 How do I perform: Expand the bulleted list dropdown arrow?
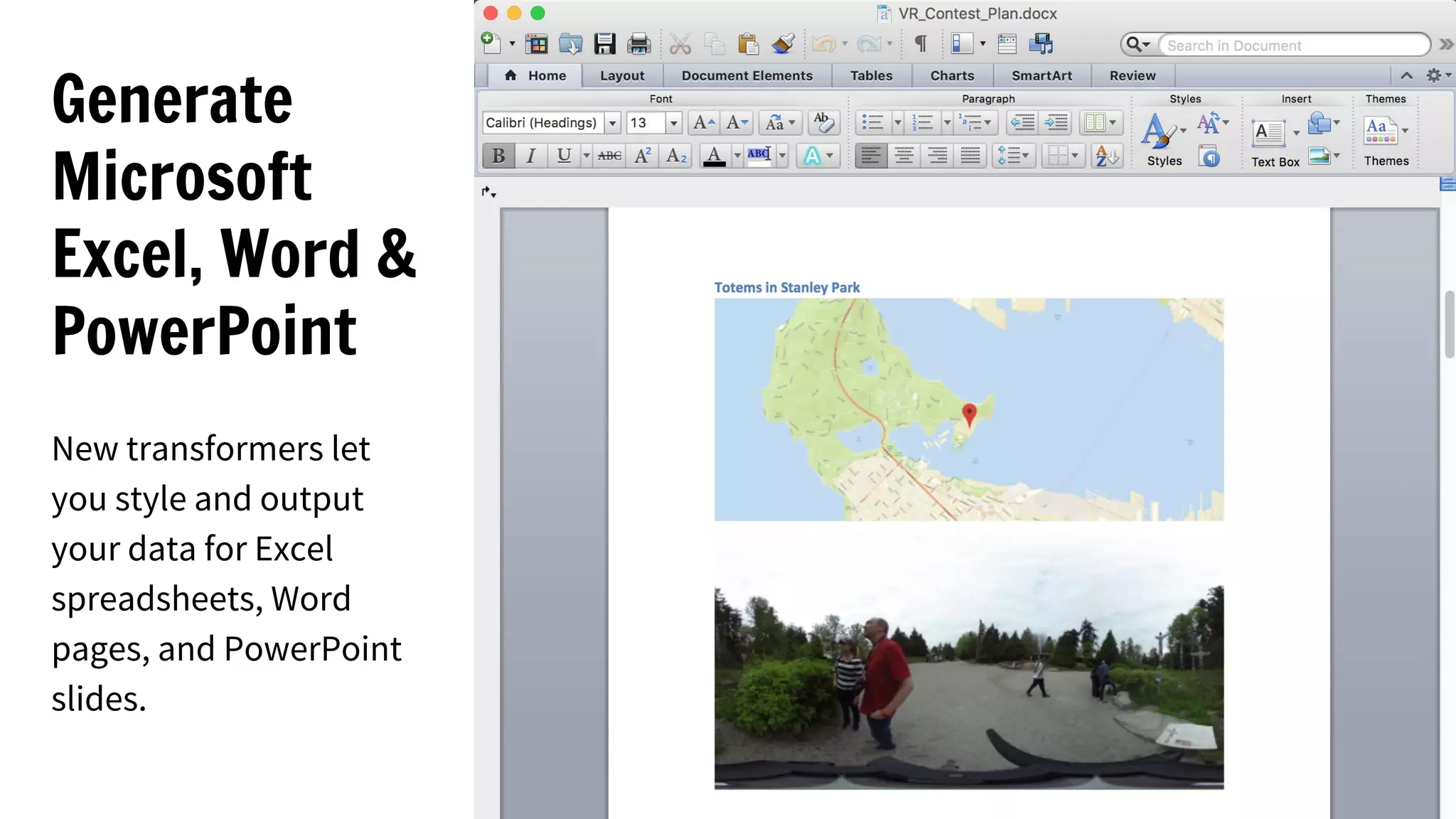pyautogui.click(x=897, y=123)
